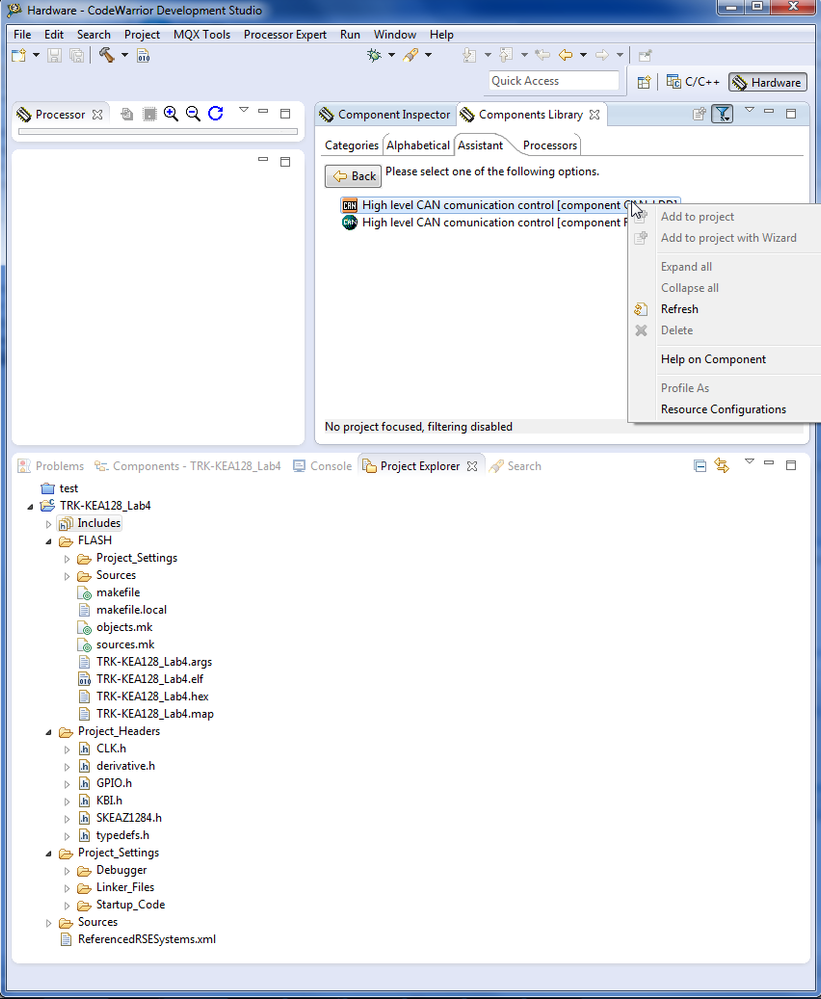Zoom in on Processor view
This screenshot has width=821, height=999.
point(171,114)
